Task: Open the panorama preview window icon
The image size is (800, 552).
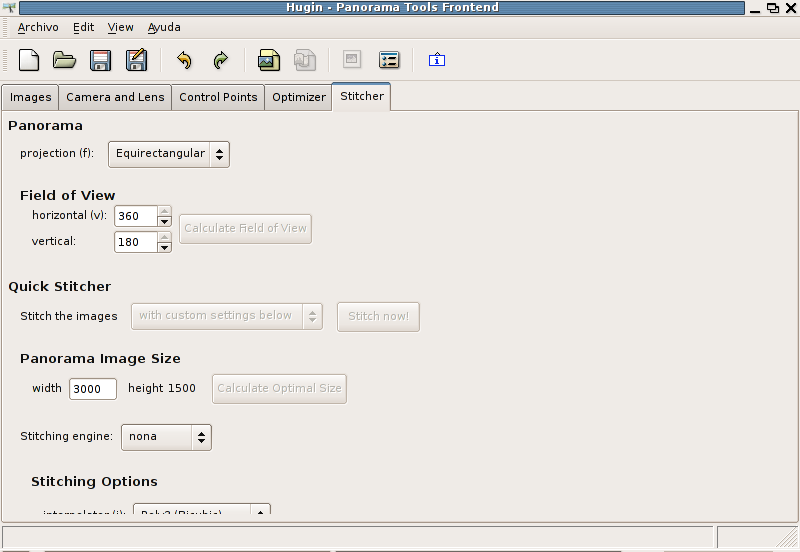Action: [352, 59]
